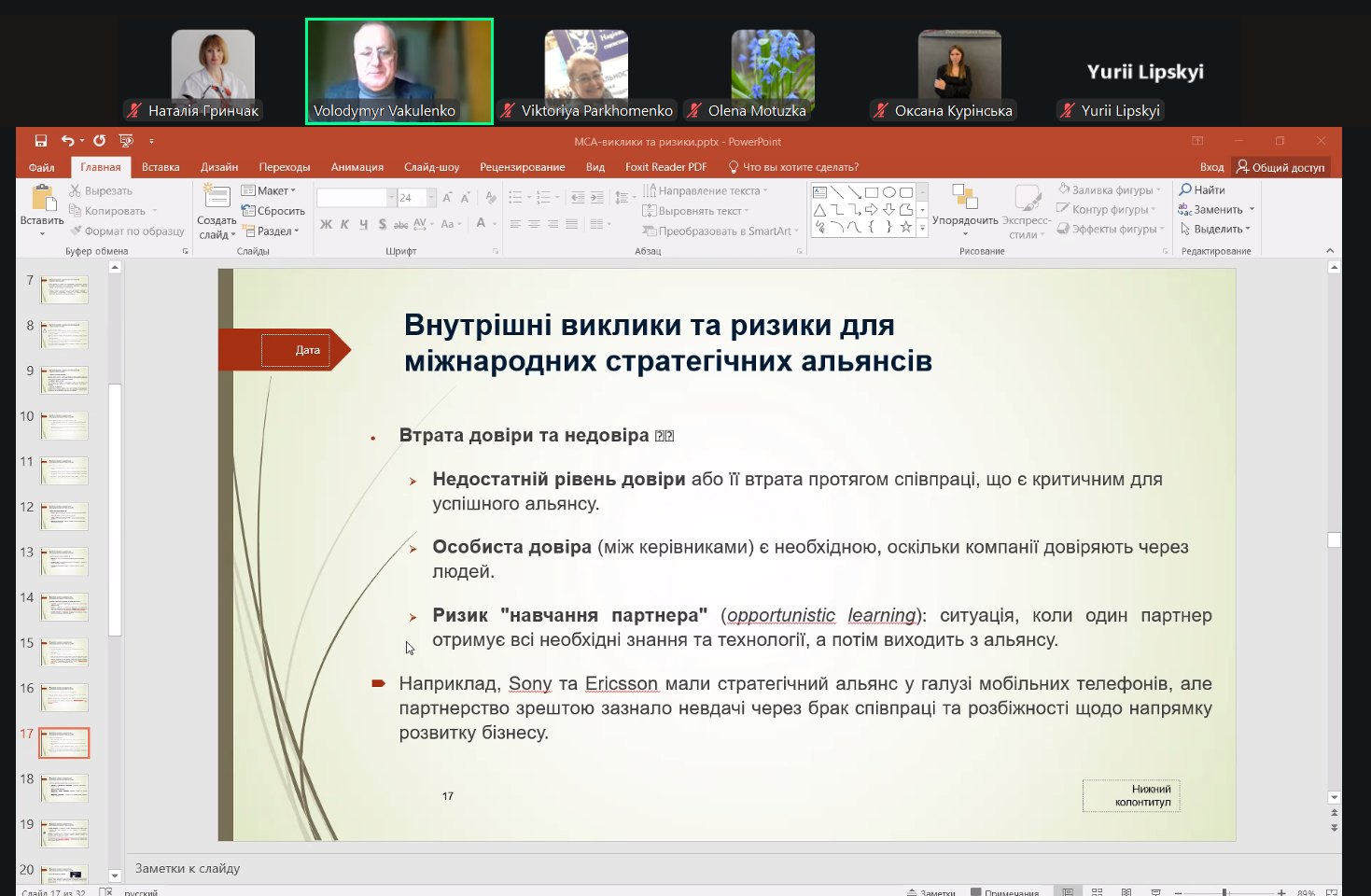Click the Undo arrow icon
The width and height of the screenshot is (1371, 896).
67,141
